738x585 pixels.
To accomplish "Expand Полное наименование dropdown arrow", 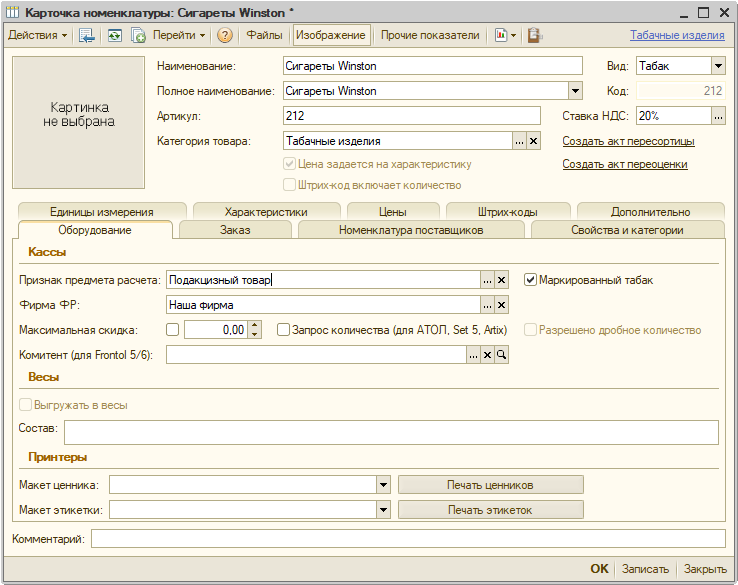I will [x=575, y=91].
